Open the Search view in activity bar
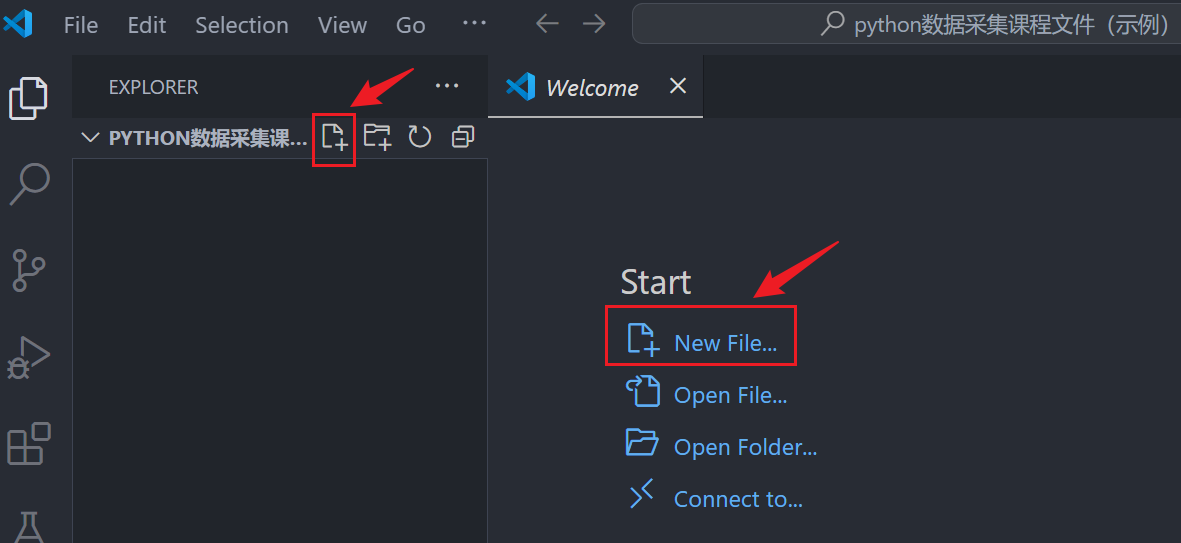 (29, 184)
